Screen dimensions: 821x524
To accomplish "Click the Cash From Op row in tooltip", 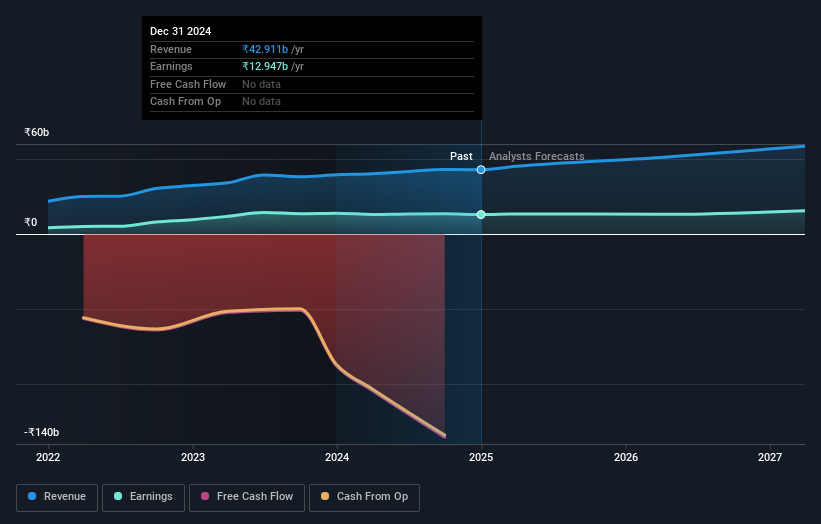I will click(312, 102).
